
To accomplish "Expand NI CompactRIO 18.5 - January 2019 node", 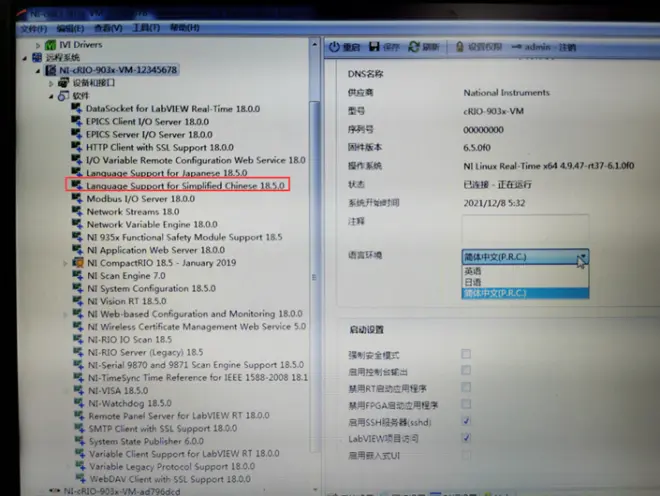I will coord(65,263).
